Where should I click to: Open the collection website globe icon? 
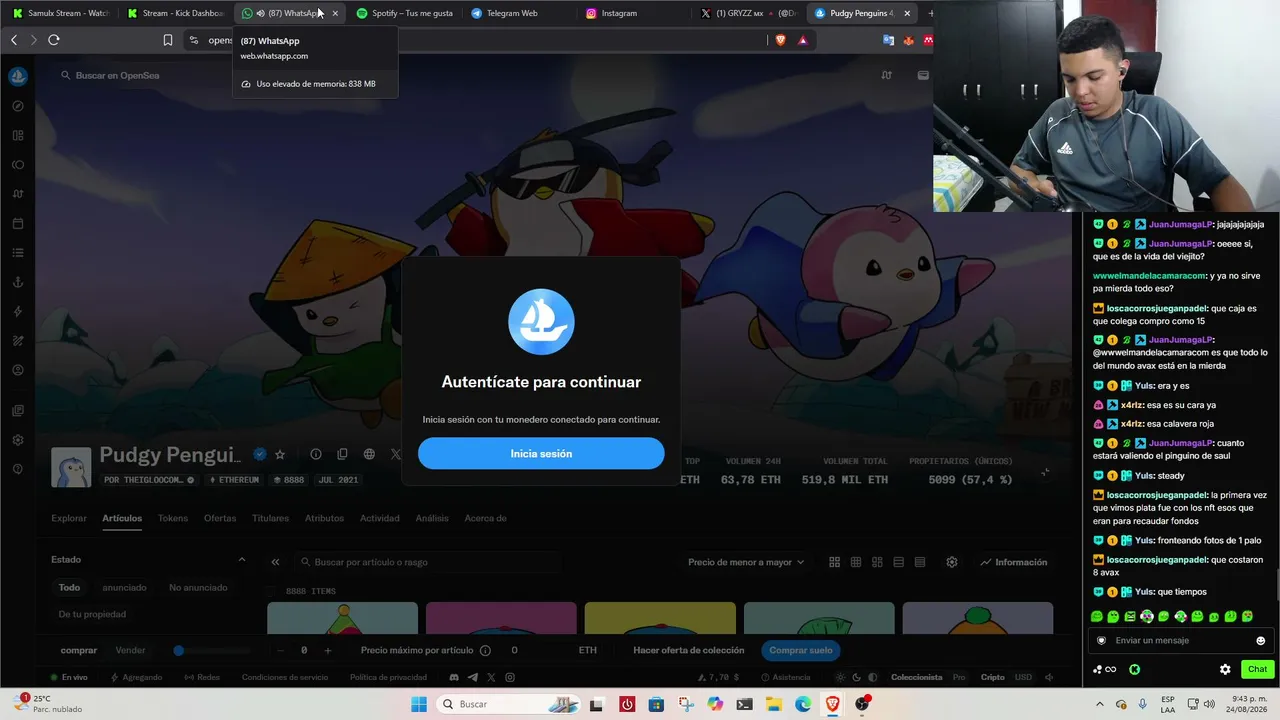click(369, 454)
